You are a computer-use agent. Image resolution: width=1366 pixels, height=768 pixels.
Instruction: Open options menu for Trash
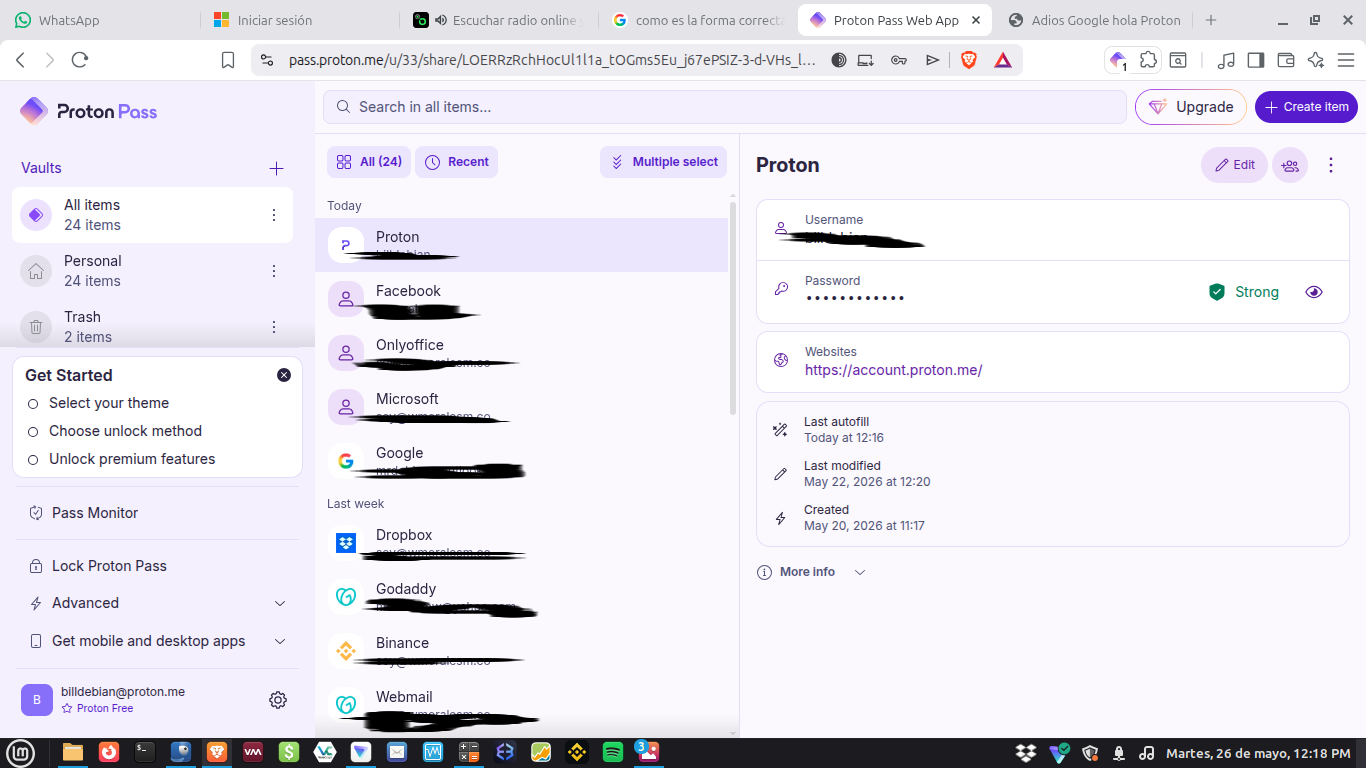pyautogui.click(x=274, y=327)
